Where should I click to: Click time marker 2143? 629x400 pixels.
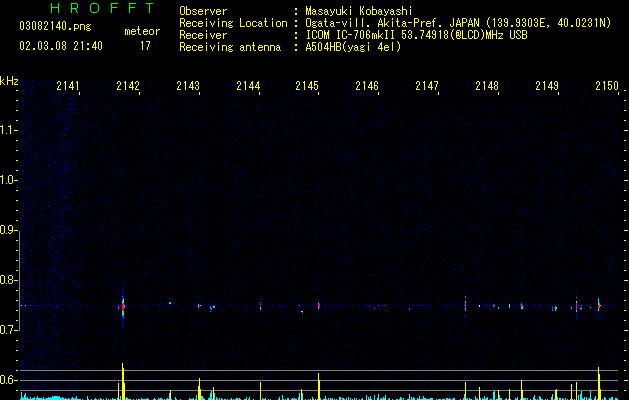[x=188, y=86]
